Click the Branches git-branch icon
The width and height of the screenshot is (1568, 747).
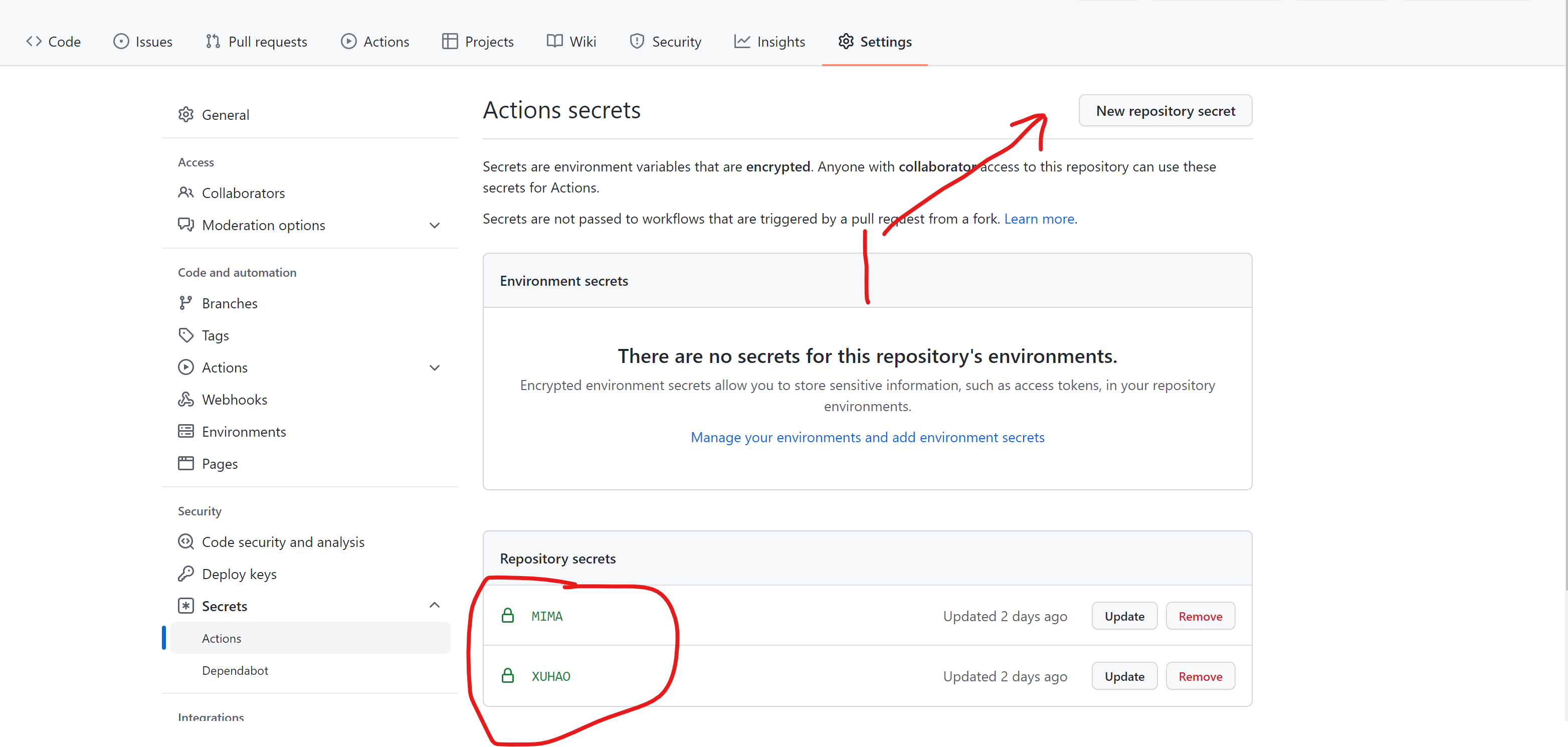pyautogui.click(x=185, y=303)
